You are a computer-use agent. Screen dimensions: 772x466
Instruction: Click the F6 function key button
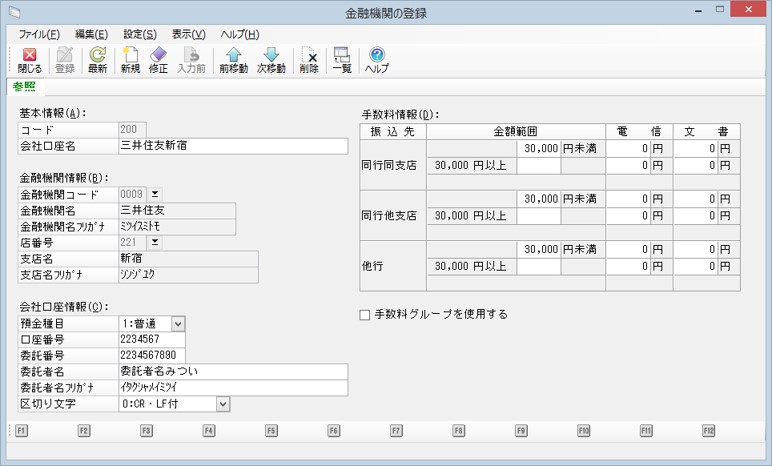(x=334, y=431)
